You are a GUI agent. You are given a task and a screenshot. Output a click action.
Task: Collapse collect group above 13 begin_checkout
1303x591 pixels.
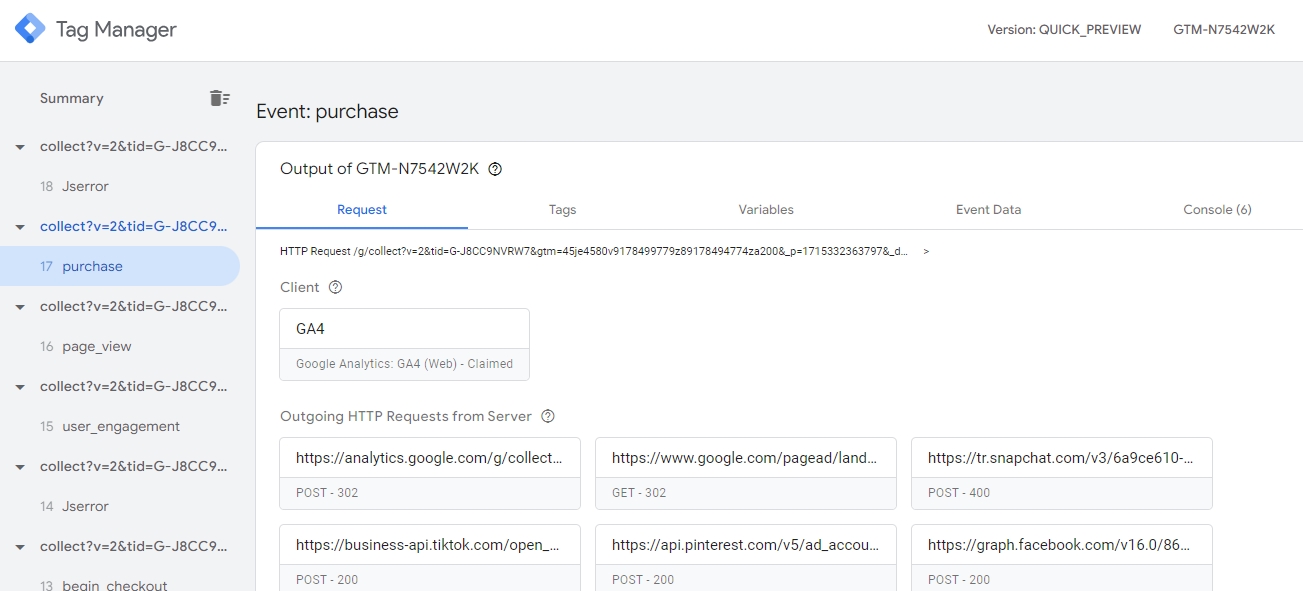pos(20,547)
